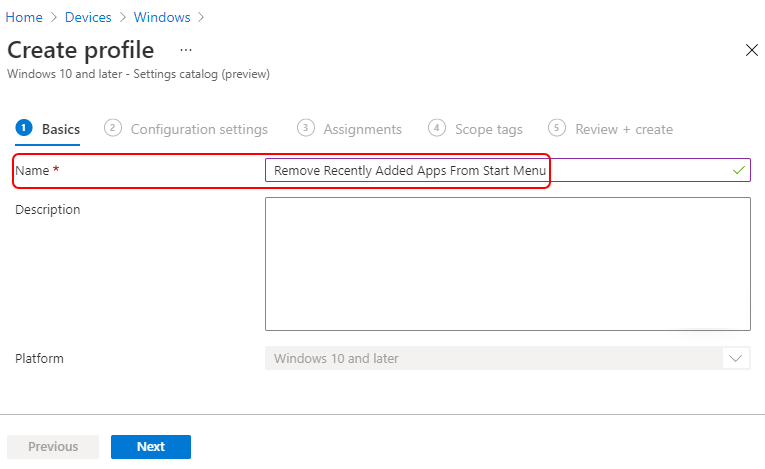
Task: Close the Create profile pane
Action: [751, 50]
